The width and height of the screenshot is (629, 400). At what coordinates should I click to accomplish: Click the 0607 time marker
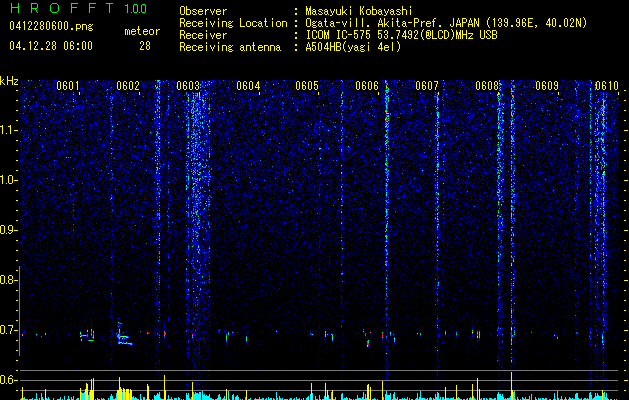[x=427, y=86]
